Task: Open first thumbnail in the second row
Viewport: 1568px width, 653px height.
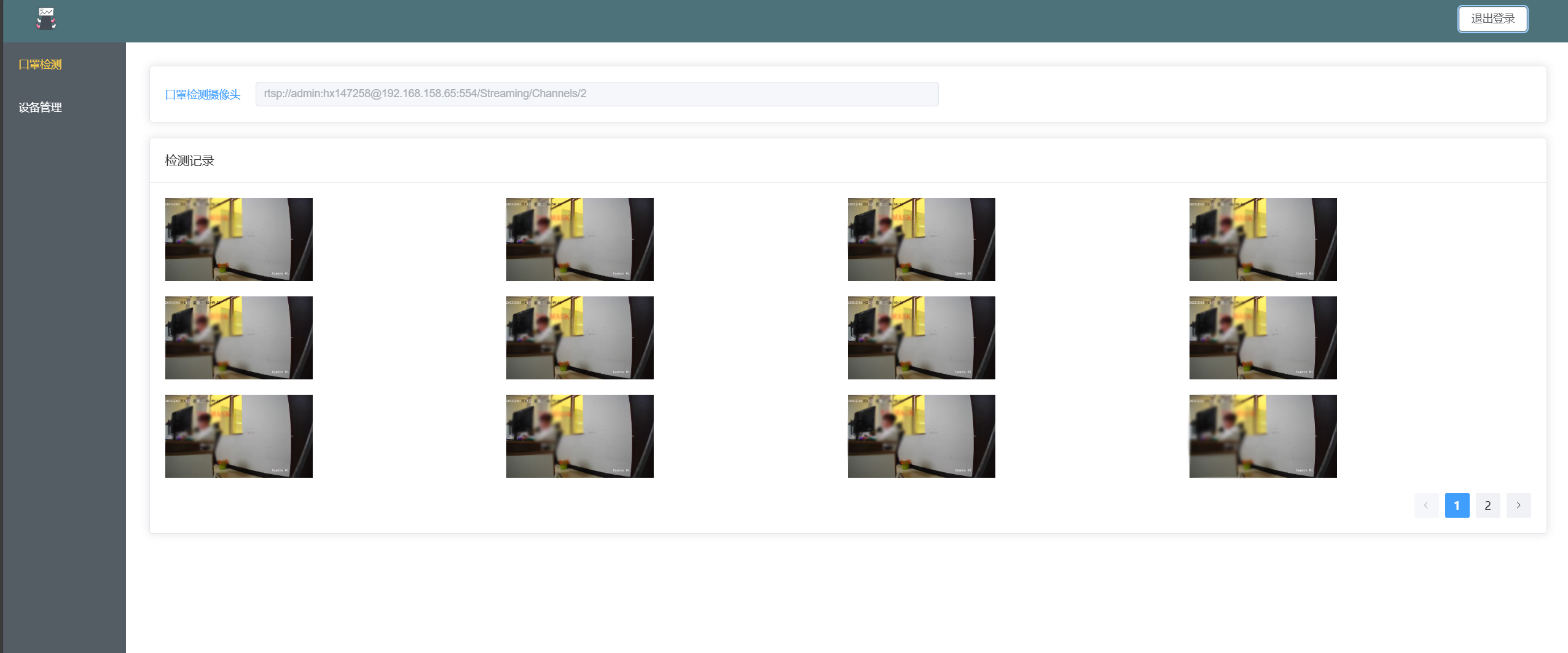Action: 238,338
